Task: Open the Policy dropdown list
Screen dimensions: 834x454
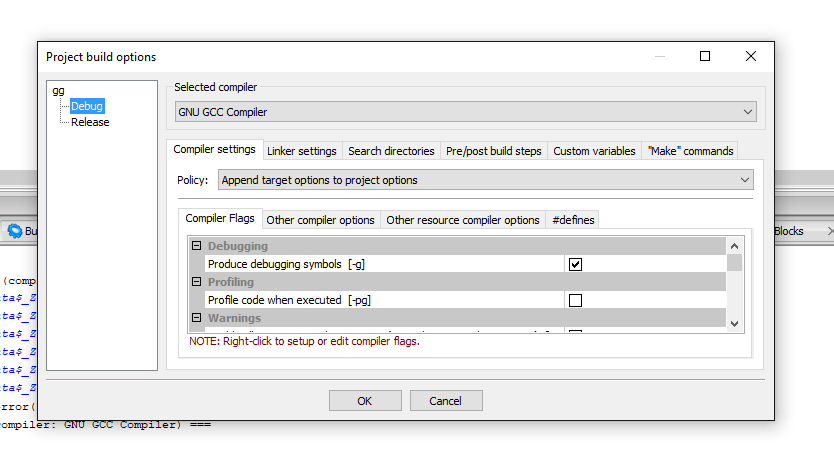Action: click(485, 180)
